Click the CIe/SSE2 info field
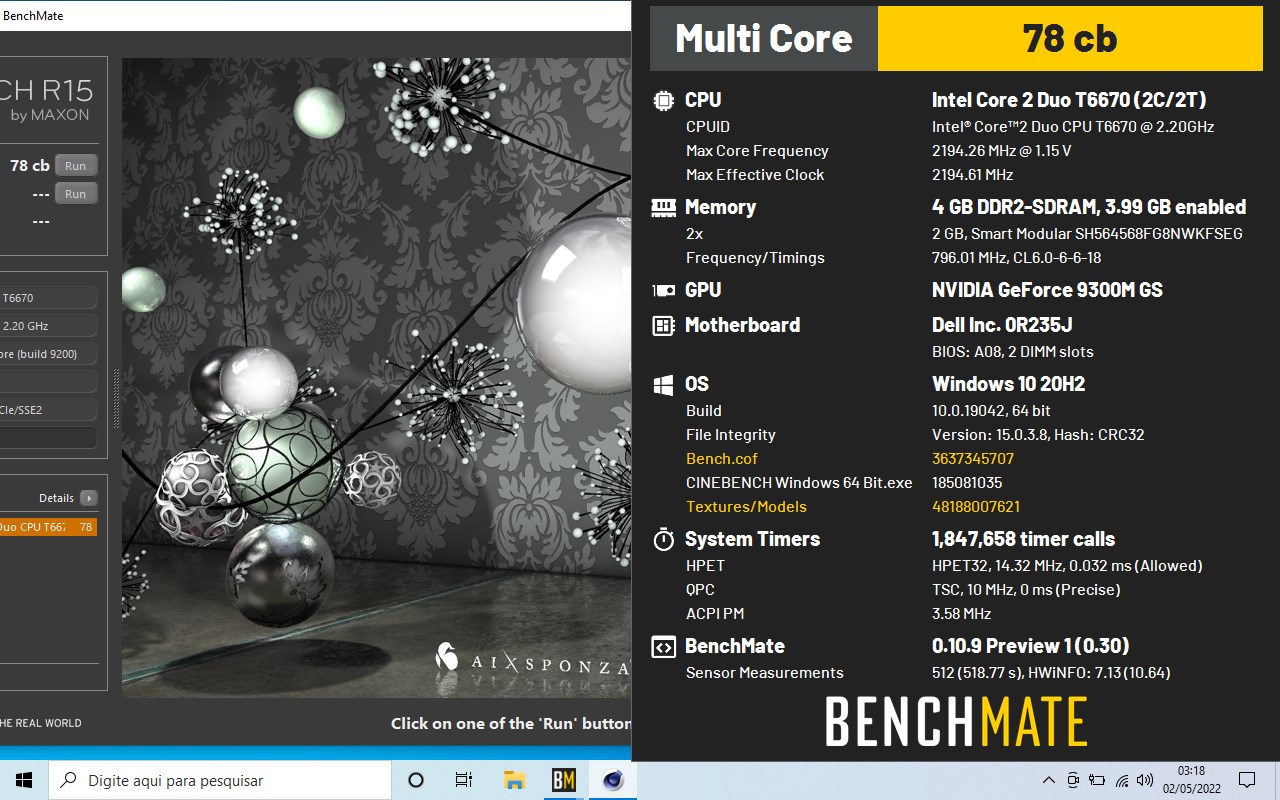 pyautogui.click(x=48, y=410)
